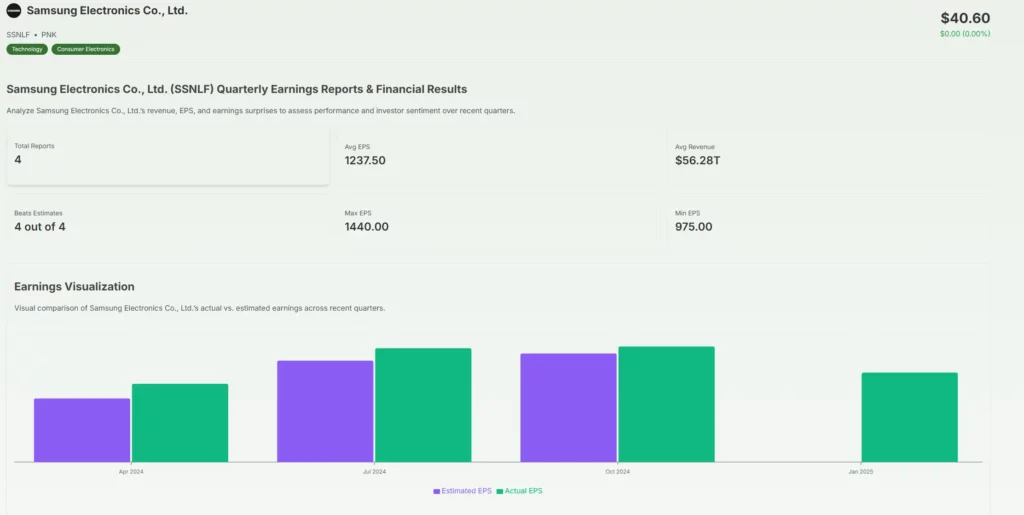Toggle the Actual EPS legend item
The width and height of the screenshot is (1024, 515).
click(x=519, y=491)
